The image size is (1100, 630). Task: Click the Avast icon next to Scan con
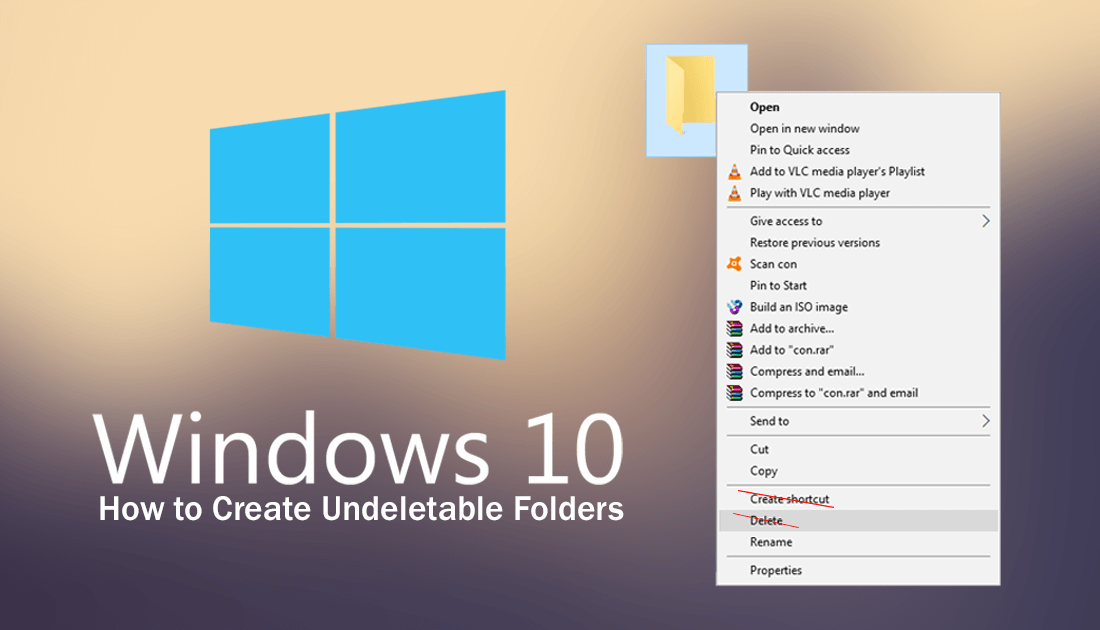[x=735, y=264]
